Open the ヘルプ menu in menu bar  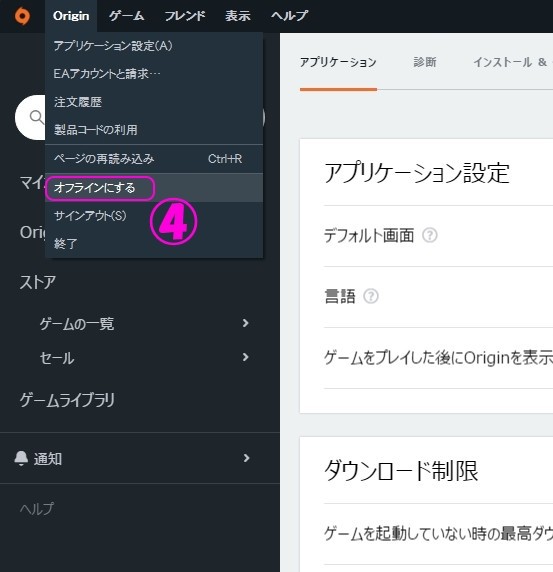coord(289,16)
